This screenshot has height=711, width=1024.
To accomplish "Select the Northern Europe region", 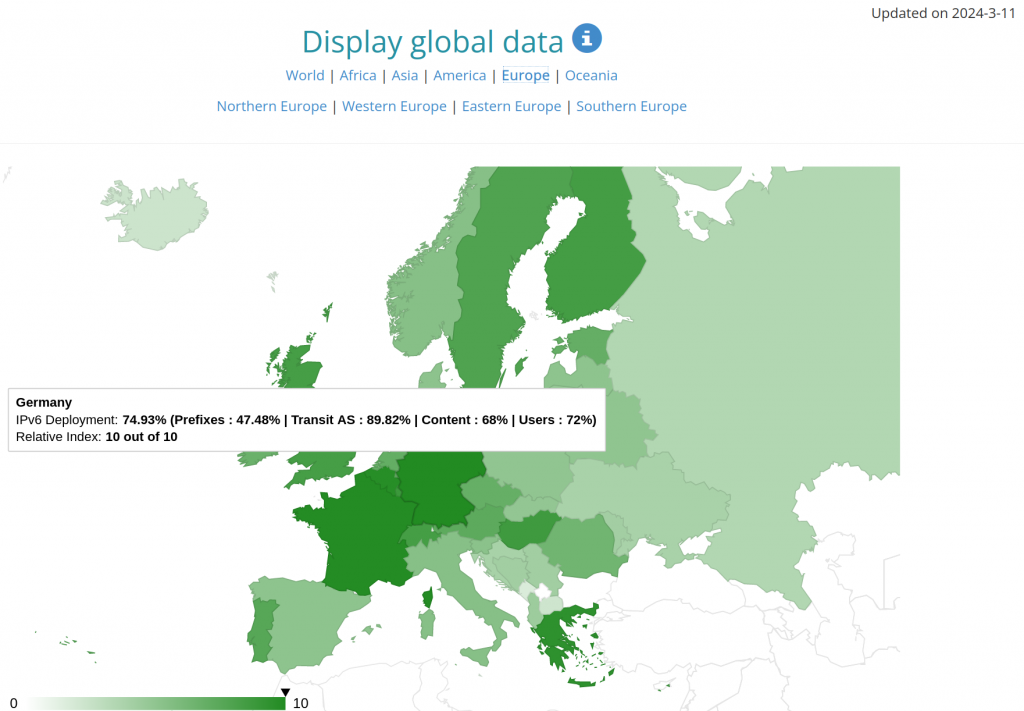I will (271, 106).
